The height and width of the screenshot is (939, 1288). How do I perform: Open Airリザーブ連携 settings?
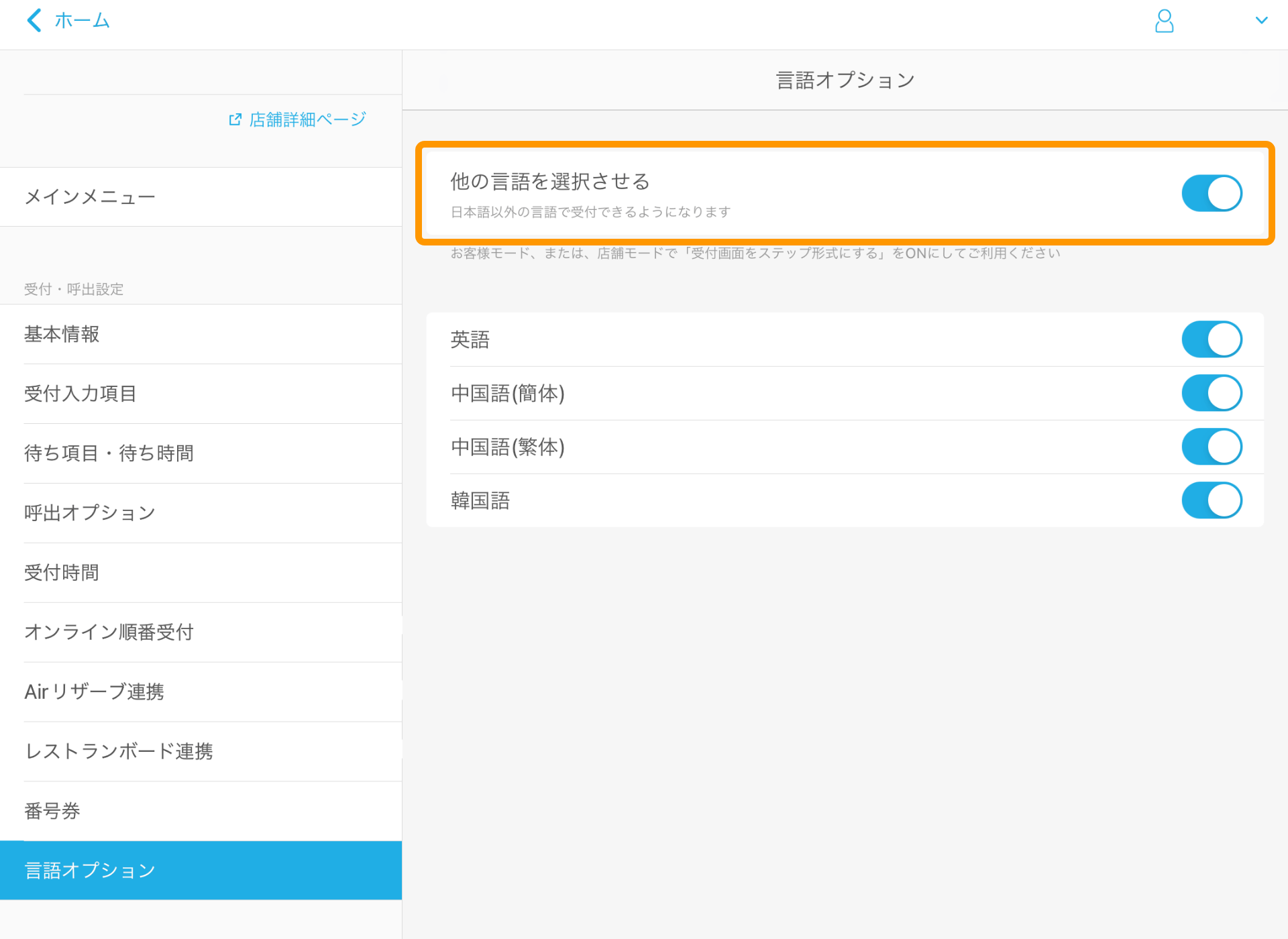point(94,692)
